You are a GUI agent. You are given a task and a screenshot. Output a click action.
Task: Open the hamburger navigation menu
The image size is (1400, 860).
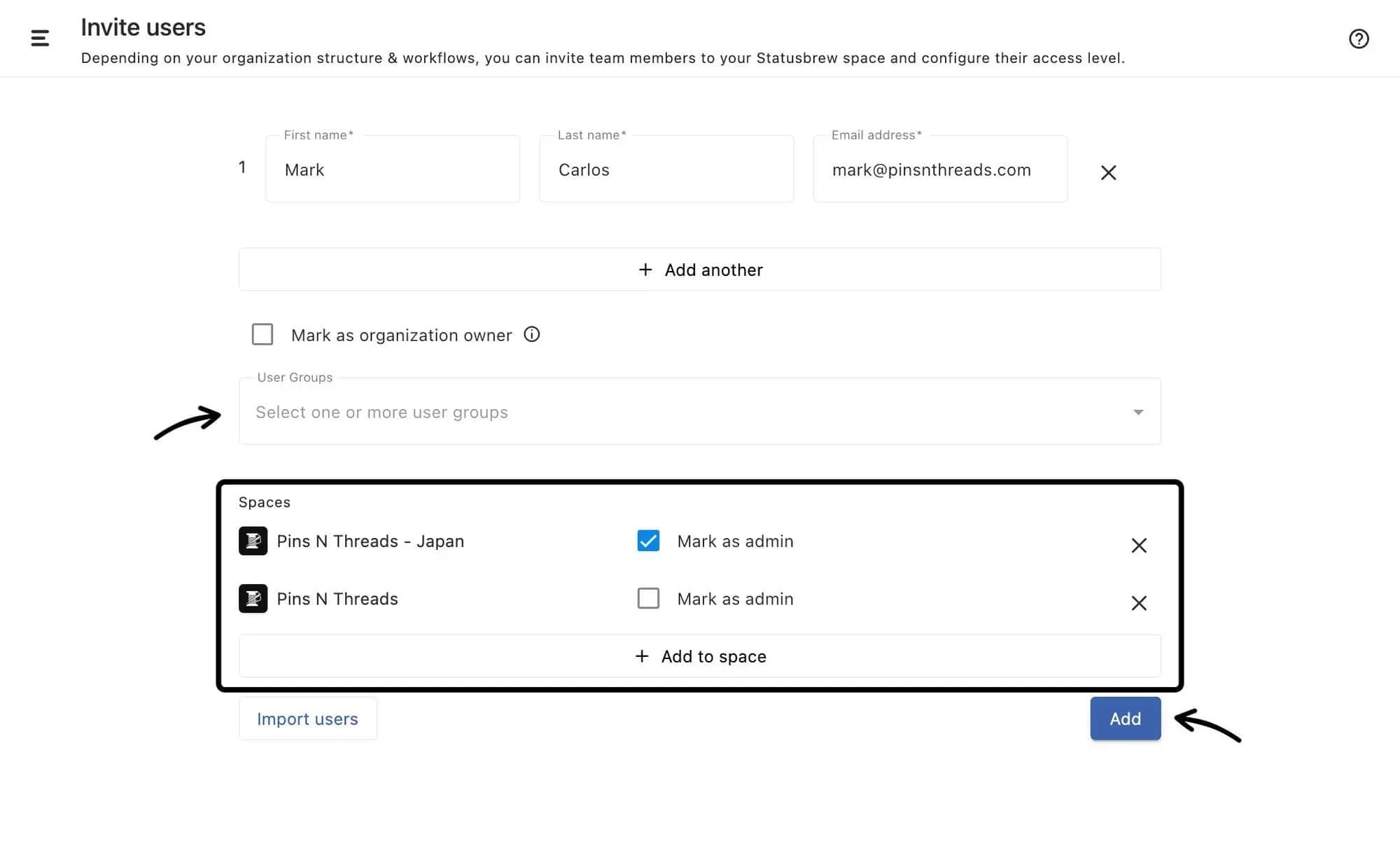[40, 38]
